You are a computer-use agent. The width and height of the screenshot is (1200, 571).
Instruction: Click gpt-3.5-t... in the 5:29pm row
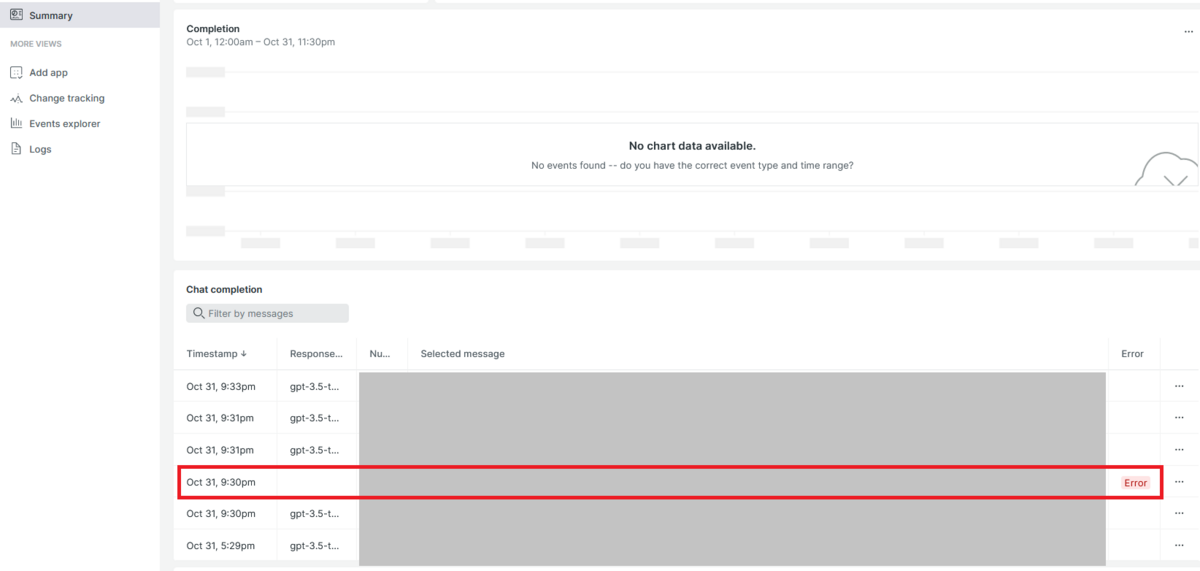(314, 545)
